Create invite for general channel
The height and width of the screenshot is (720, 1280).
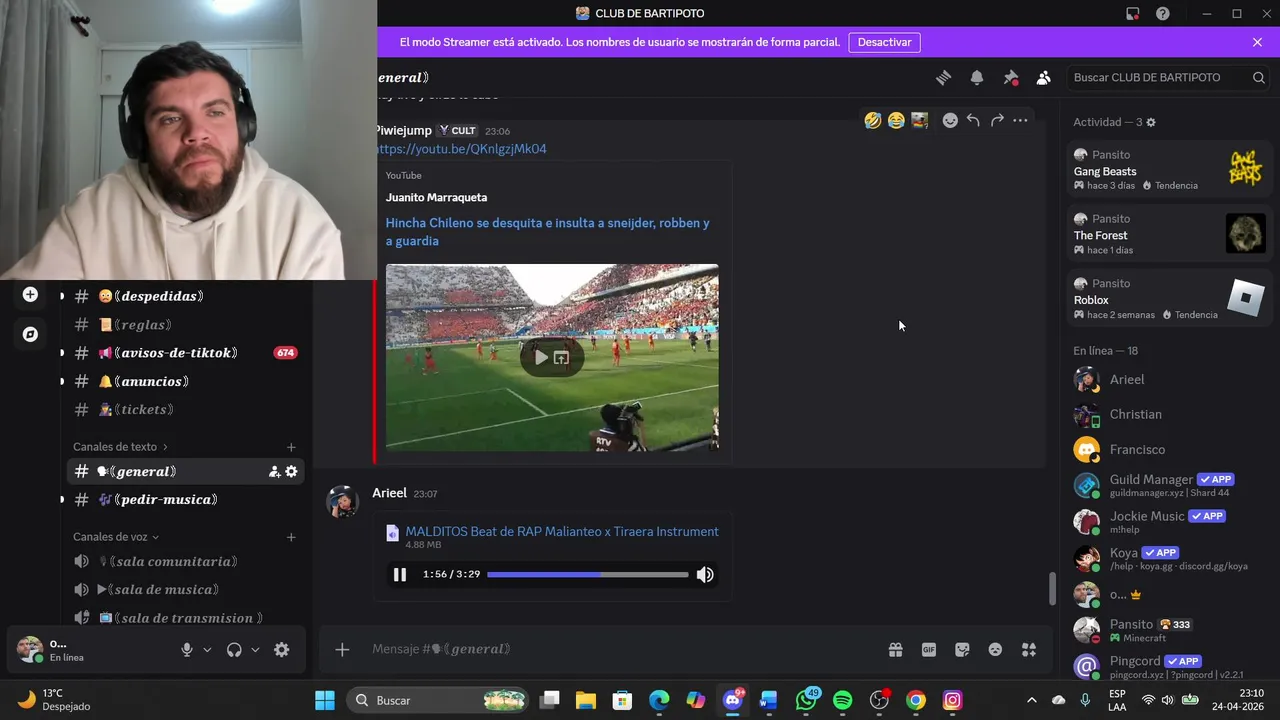tap(274, 472)
